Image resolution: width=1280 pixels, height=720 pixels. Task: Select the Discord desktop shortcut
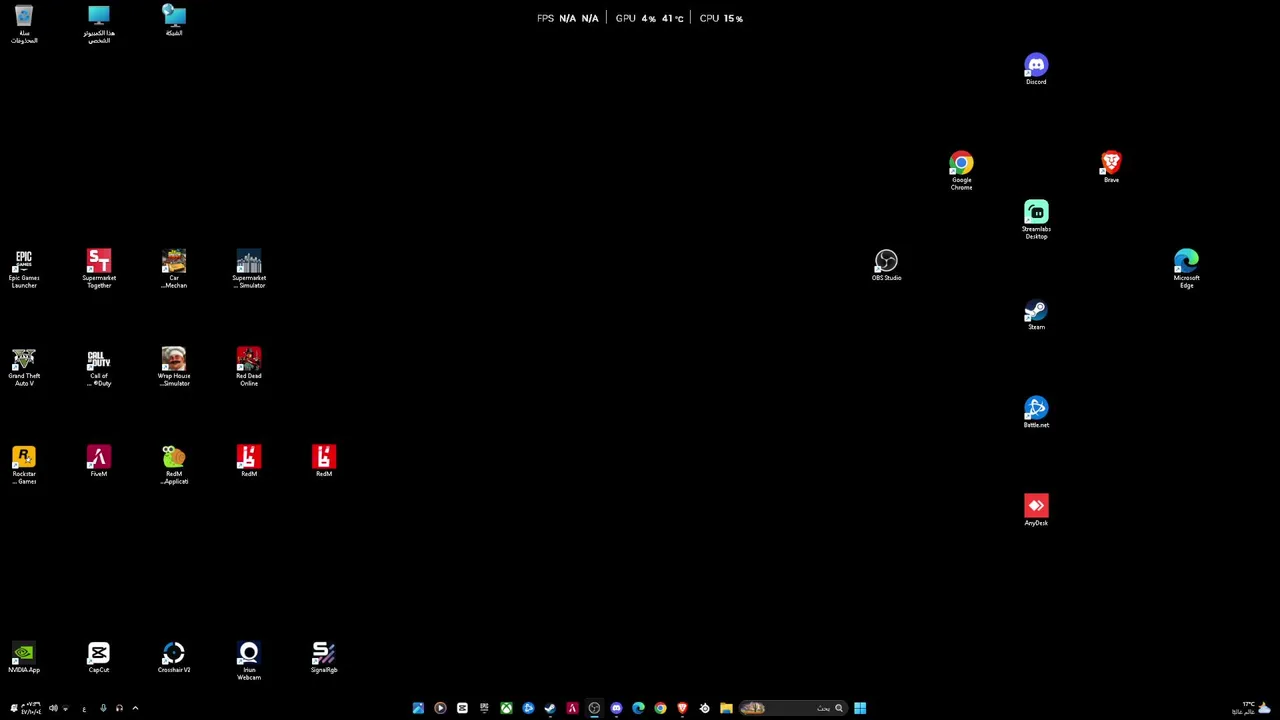pos(1036,69)
